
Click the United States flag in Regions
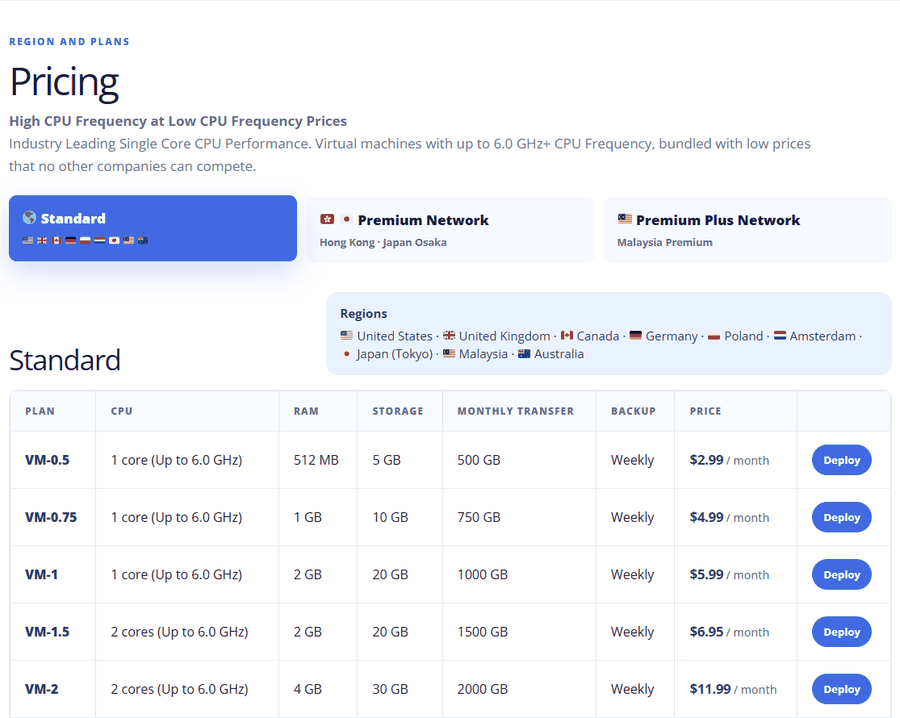click(x=346, y=335)
